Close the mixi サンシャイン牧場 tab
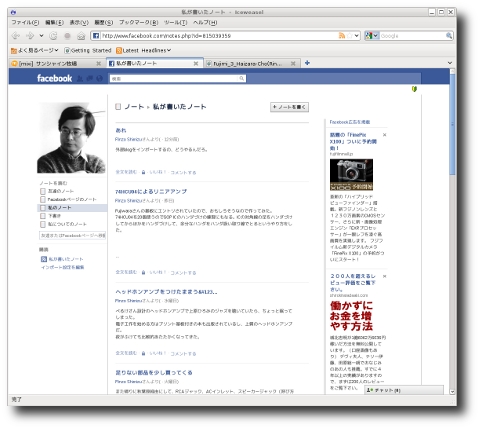The height and width of the screenshot is (429, 480). (x=98, y=63)
